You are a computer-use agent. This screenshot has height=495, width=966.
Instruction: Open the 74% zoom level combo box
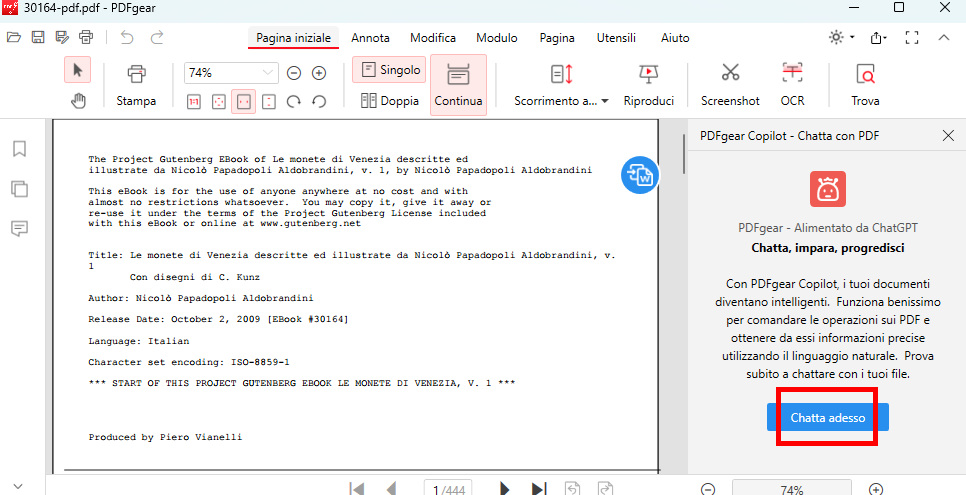click(x=231, y=73)
